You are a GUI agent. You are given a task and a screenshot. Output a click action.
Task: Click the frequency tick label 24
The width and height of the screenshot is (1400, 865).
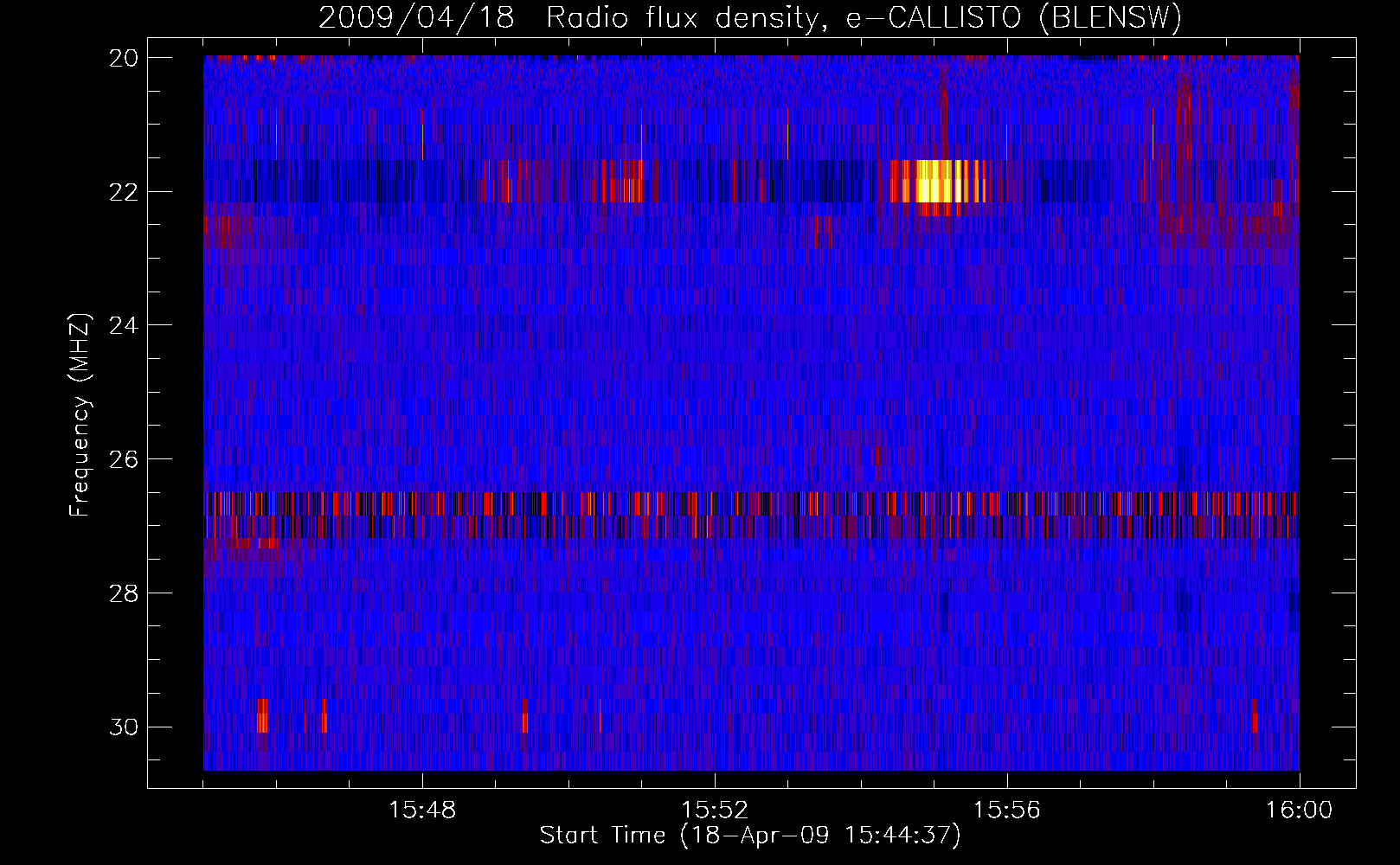click(x=124, y=325)
